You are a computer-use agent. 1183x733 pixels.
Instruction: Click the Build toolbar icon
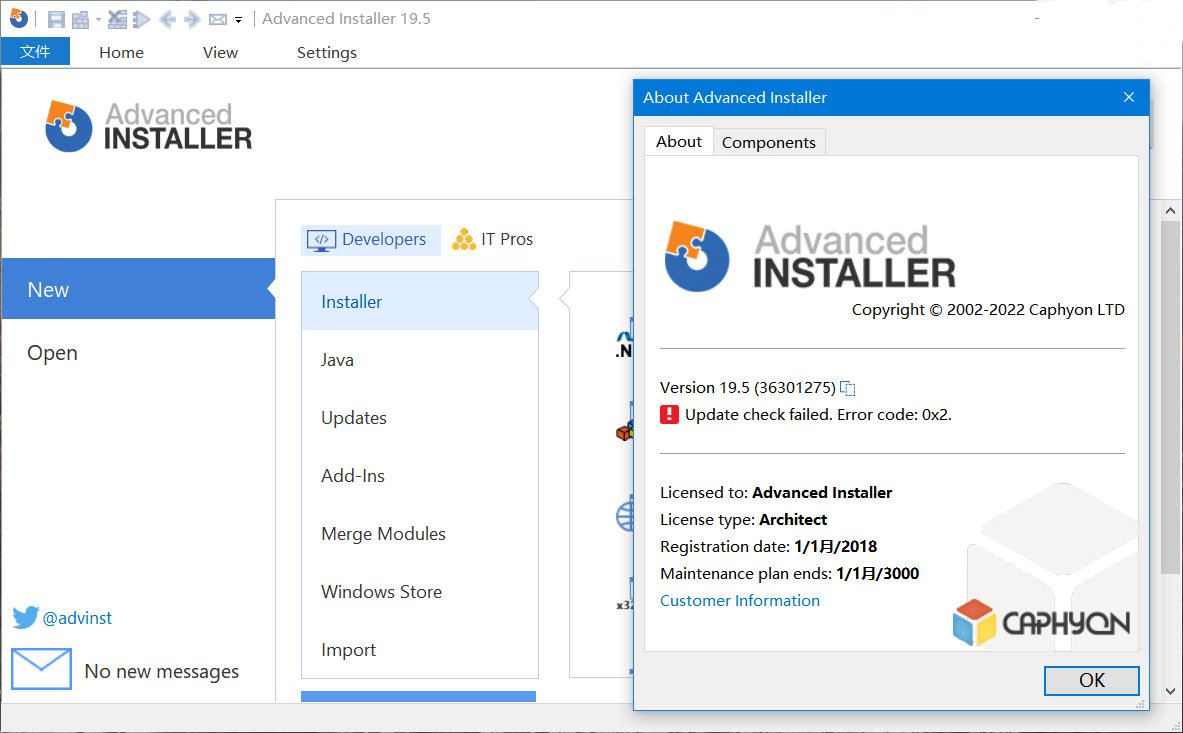pyautogui.click(x=81, y=20)
